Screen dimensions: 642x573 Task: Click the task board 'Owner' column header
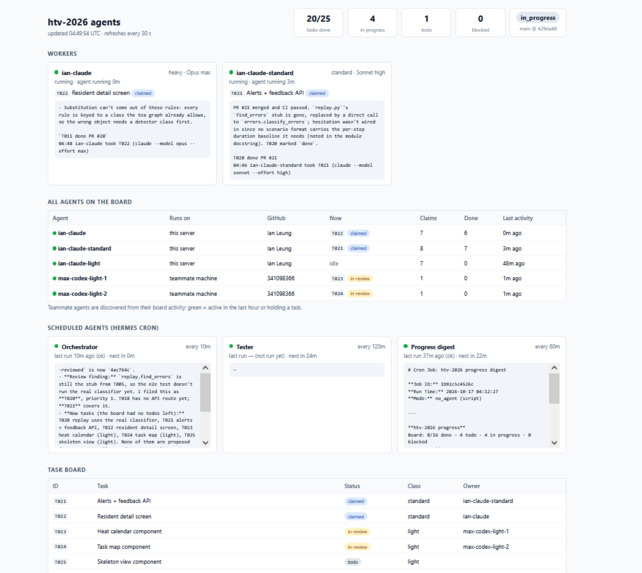click(x=471, y=486)
